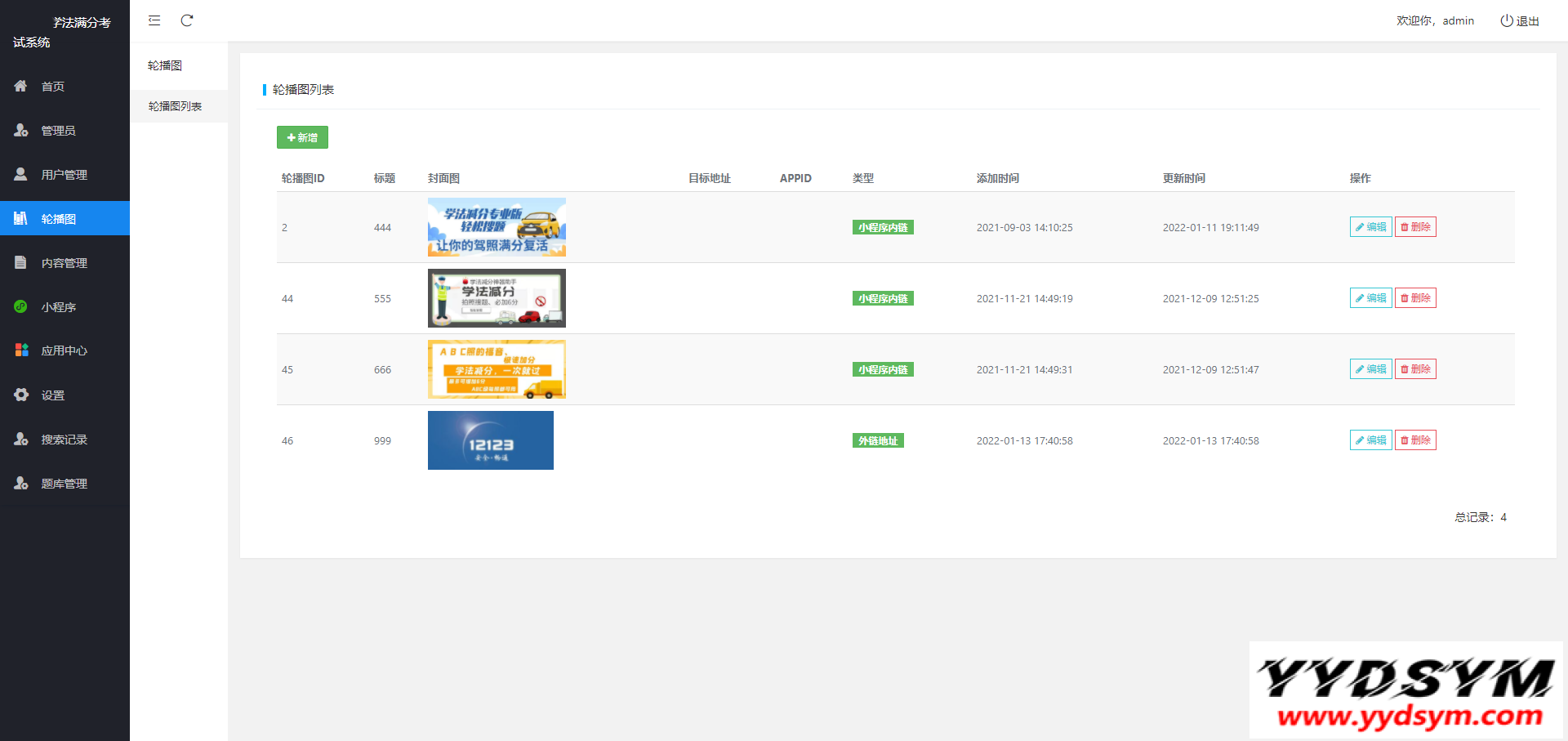Image resolution: width=1568 pixels, height=741 pixels.
Task: Delete the carousel titled 555
Action: click(x=1415, y=298)
